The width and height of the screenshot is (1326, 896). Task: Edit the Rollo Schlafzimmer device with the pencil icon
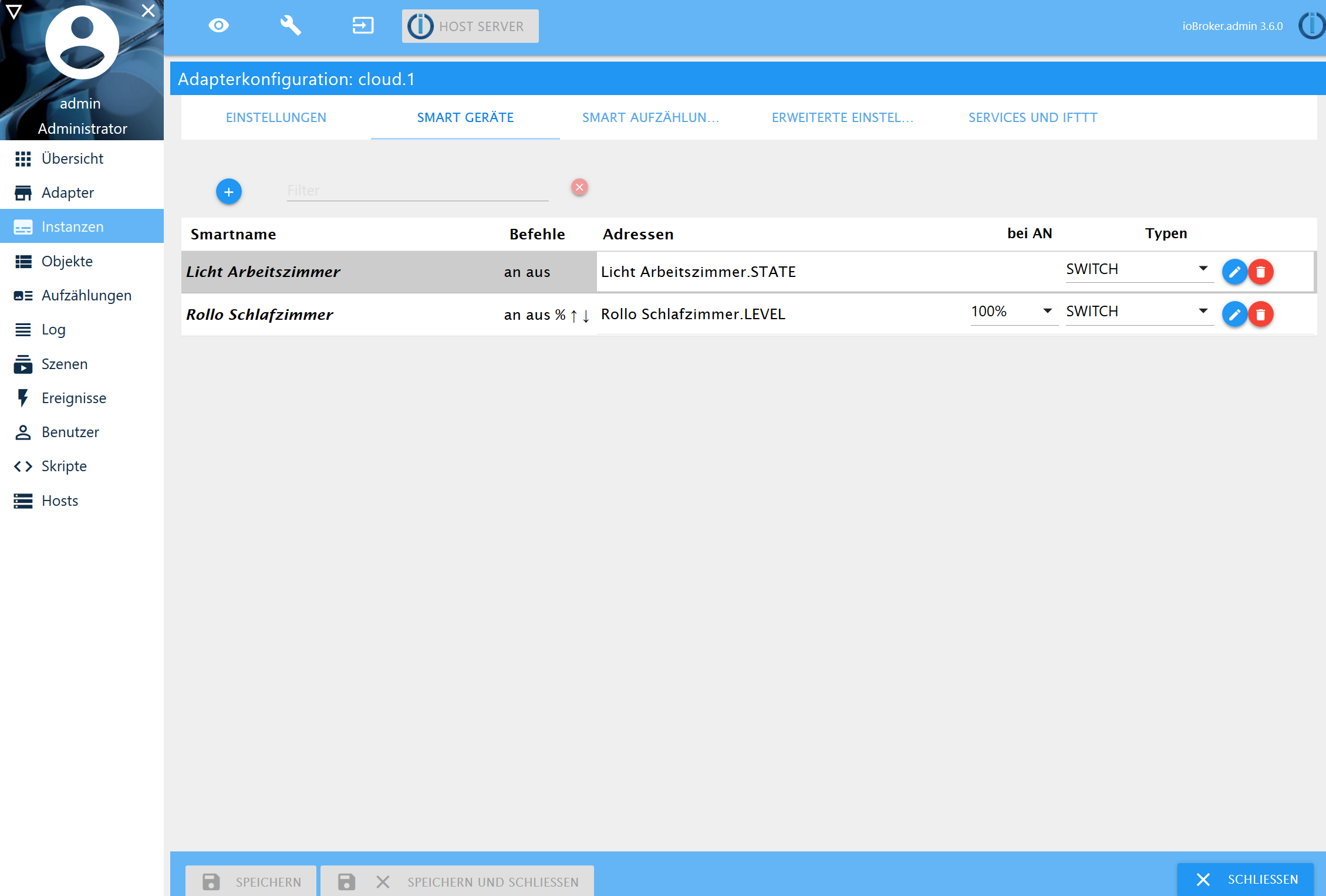[1234, 315]
